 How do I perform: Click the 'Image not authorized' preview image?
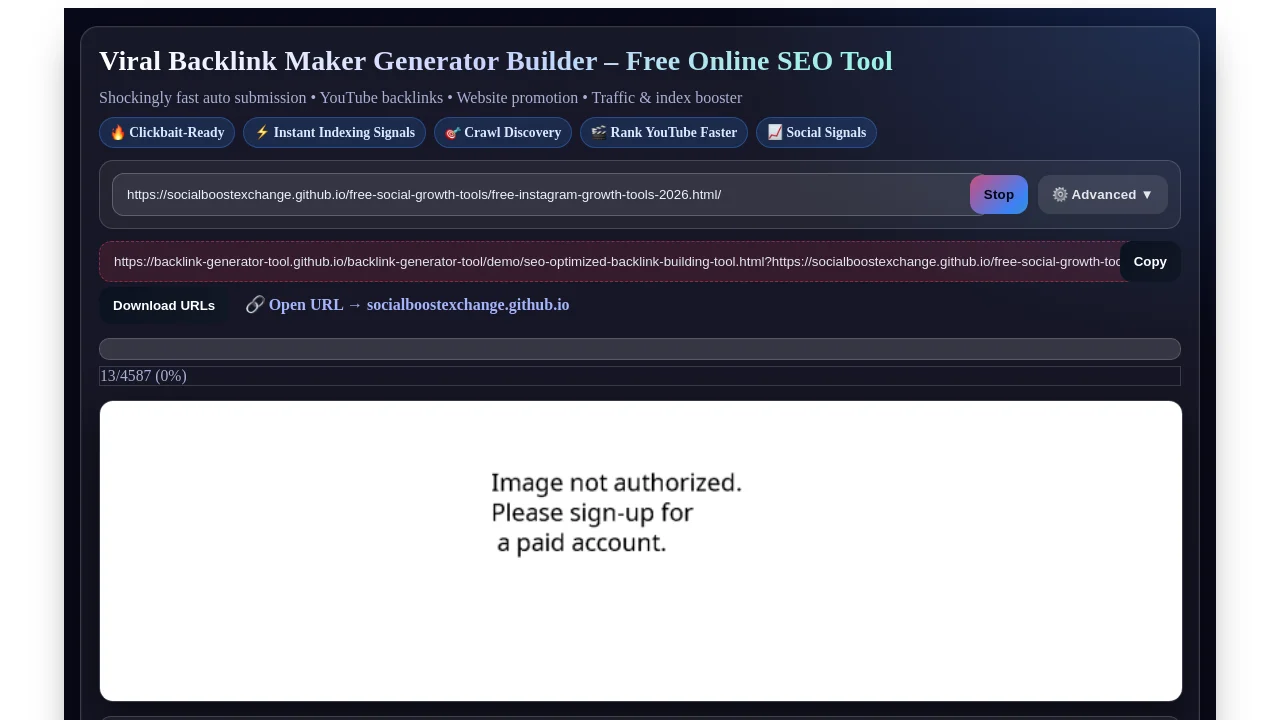click(641, 551)
